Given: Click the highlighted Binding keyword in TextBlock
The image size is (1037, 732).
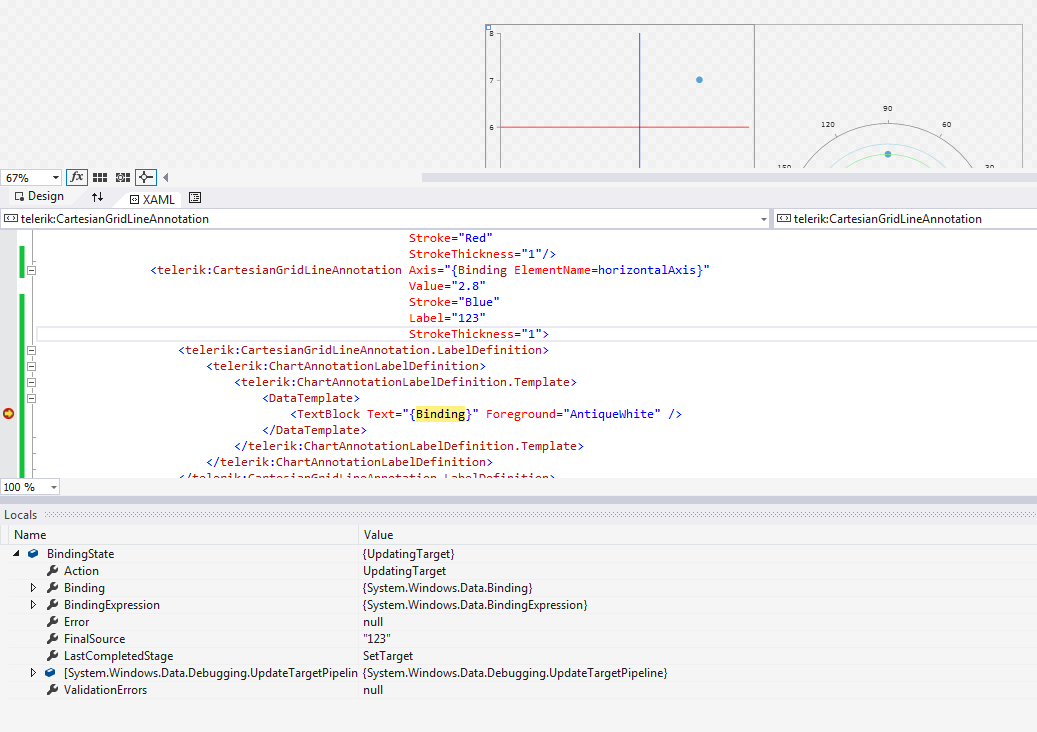Looking at the screenshot, I should point(440,414).
